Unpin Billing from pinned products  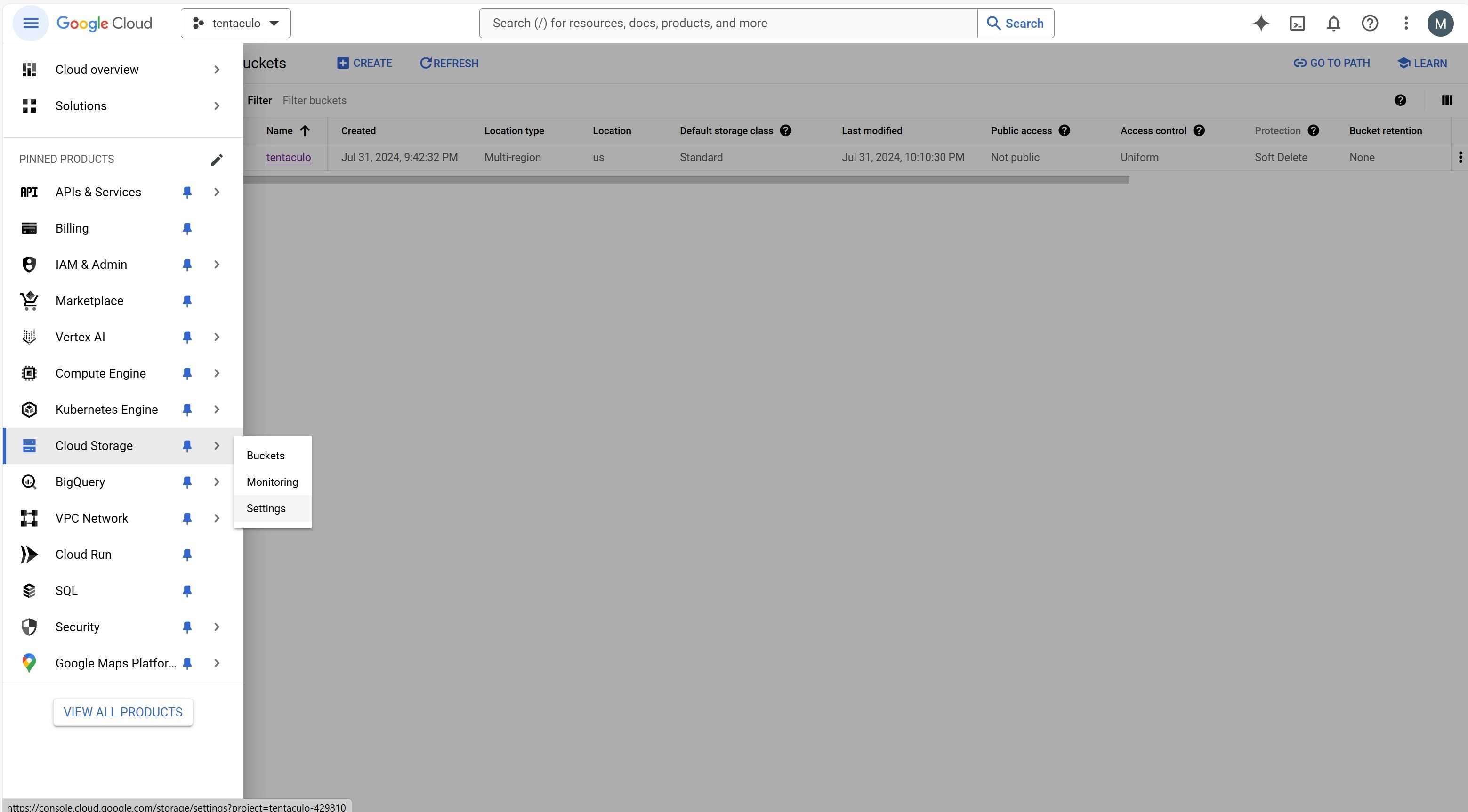tap(187, 228)
